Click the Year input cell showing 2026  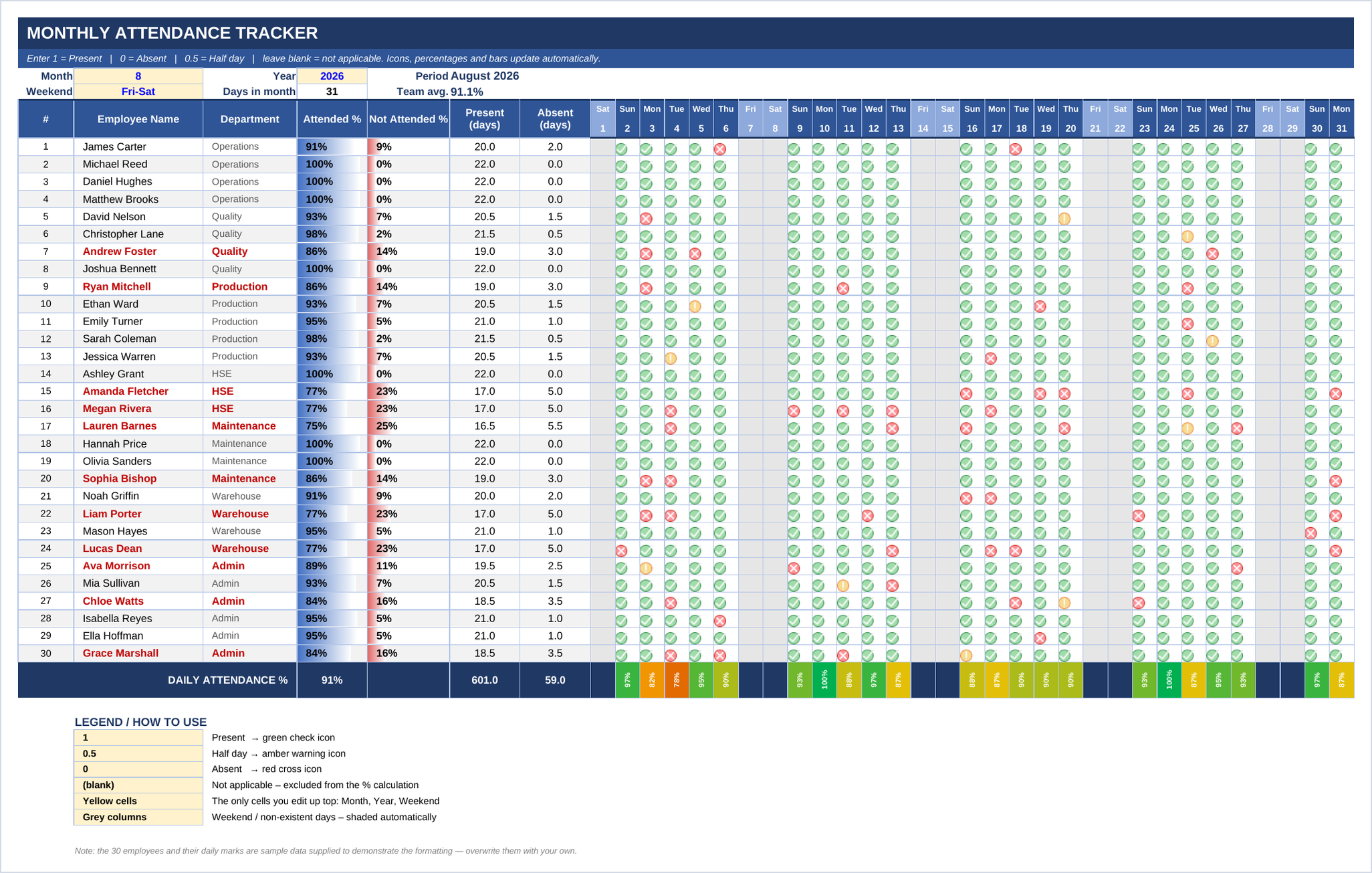pos(332,76)
